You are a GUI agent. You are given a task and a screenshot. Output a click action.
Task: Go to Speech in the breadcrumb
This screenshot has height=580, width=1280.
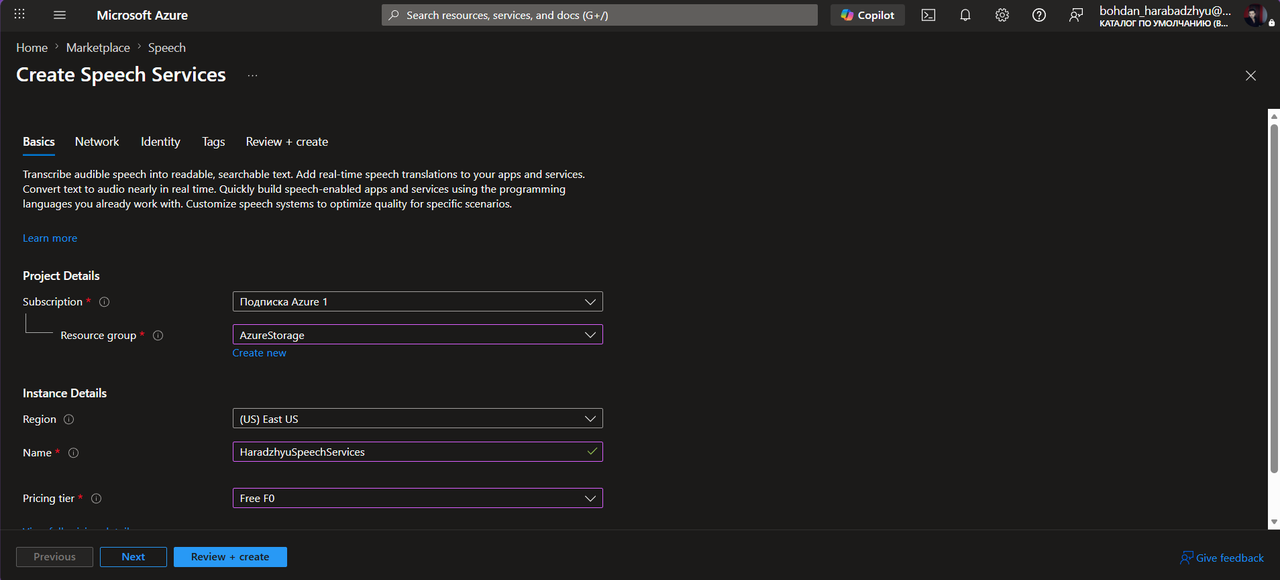click(167, 48)
